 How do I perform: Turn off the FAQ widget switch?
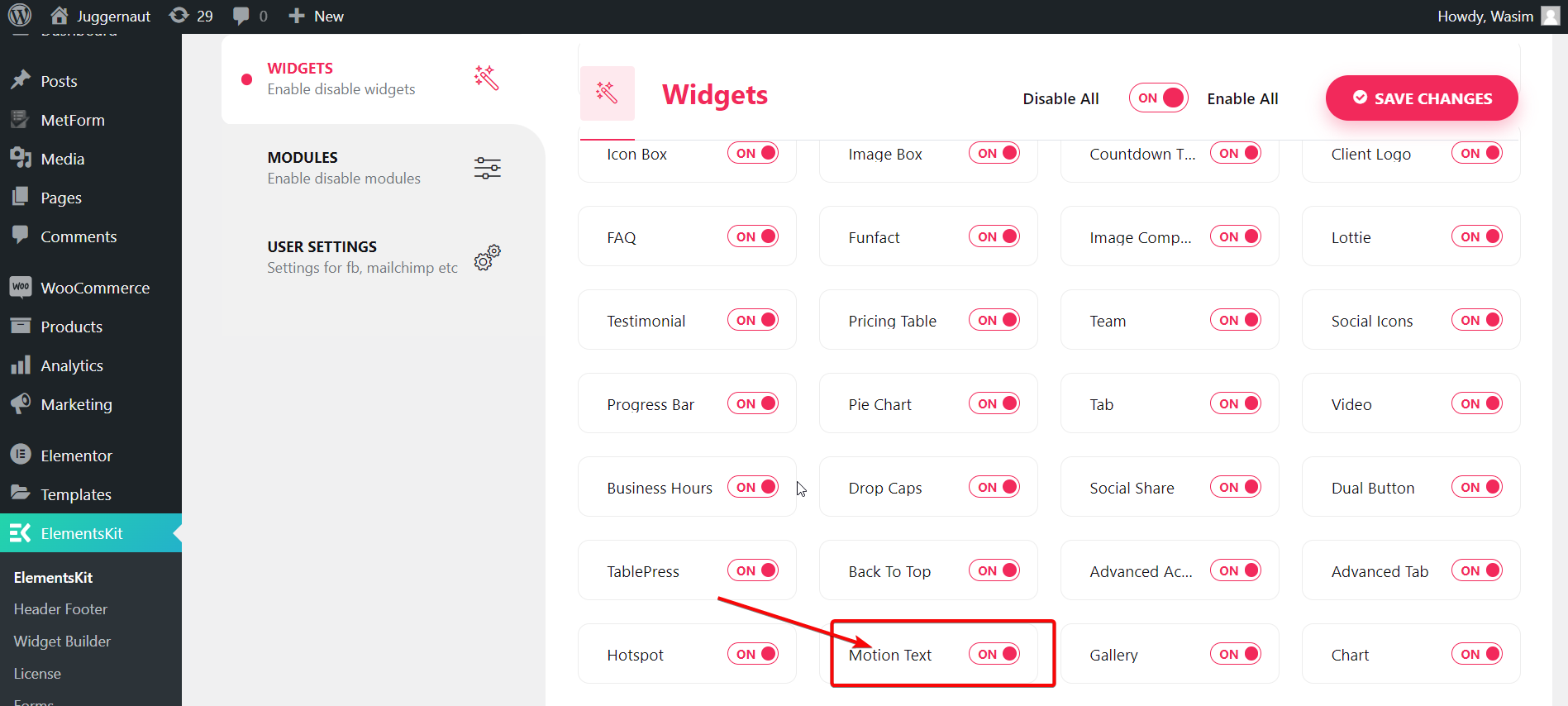tap(753, 236)
